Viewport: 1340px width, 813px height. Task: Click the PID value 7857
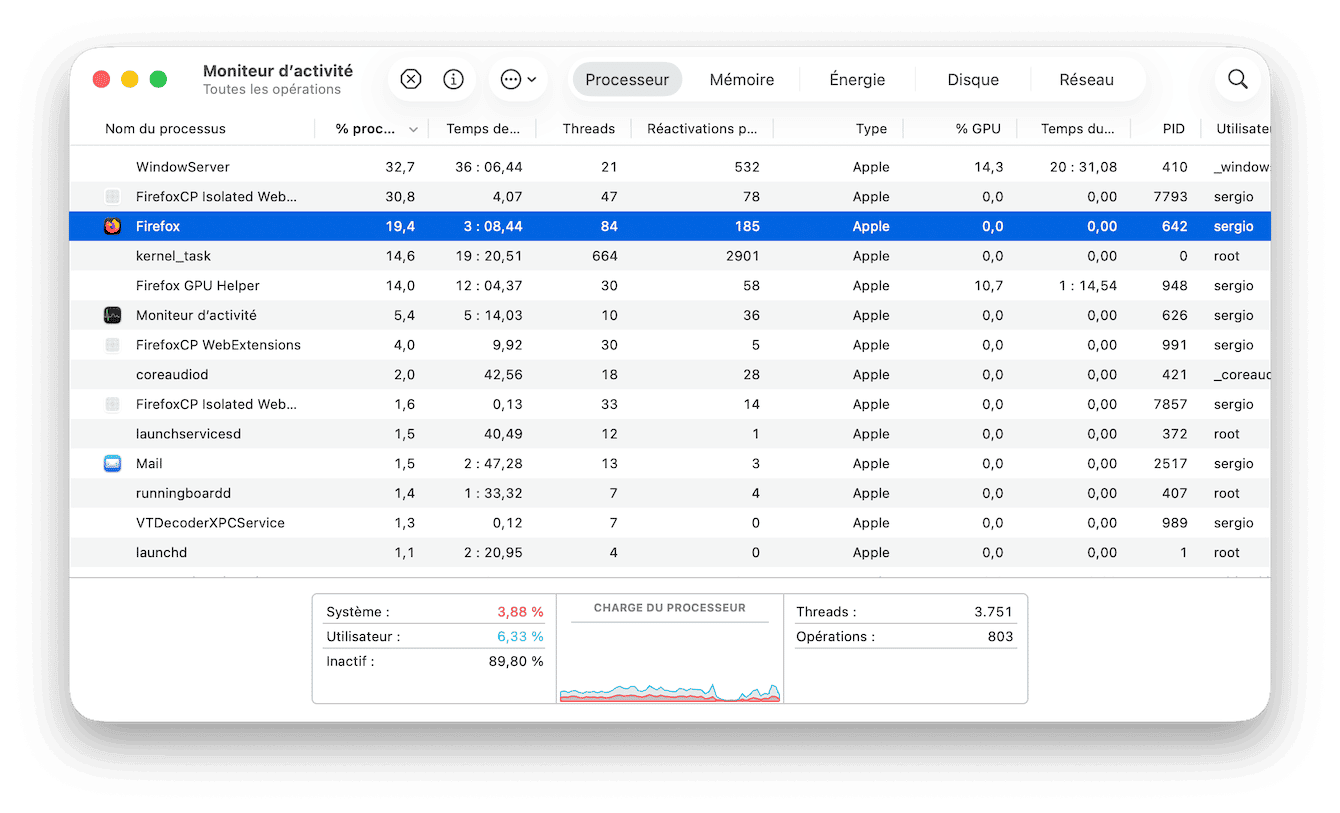1170,404
